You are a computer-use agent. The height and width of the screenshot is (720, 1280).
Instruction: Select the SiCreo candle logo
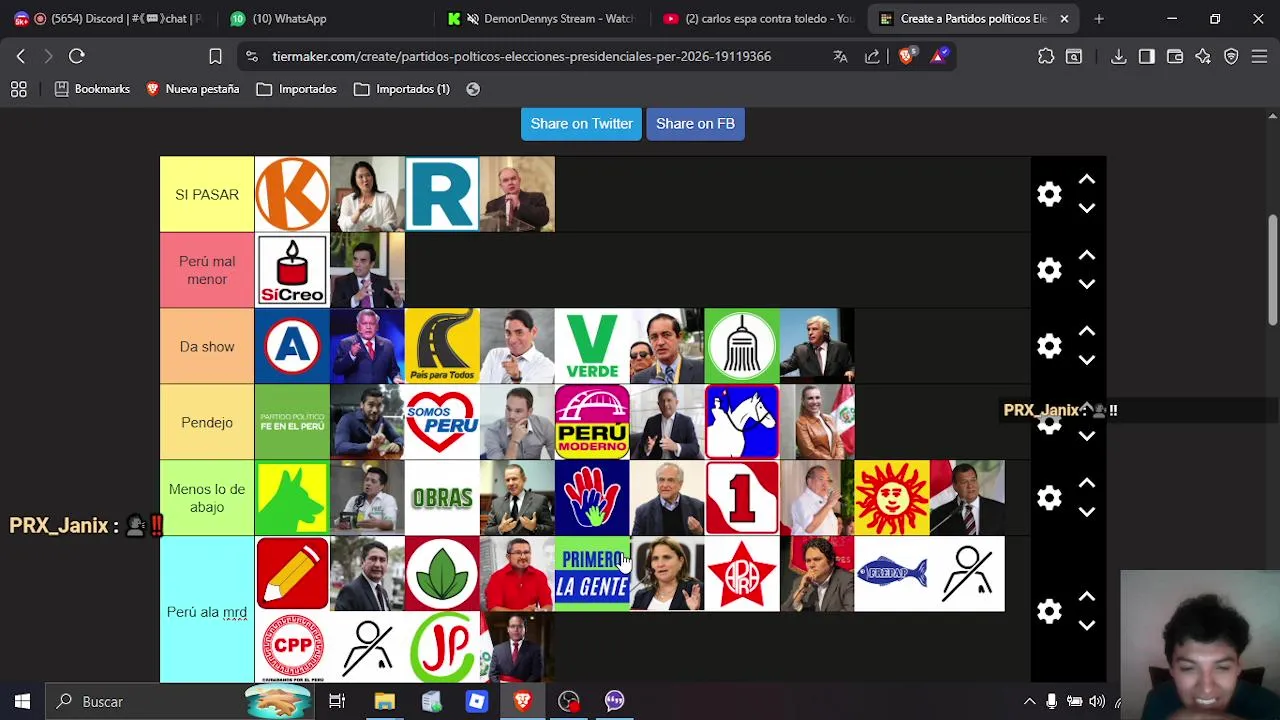tap(292, 270)
